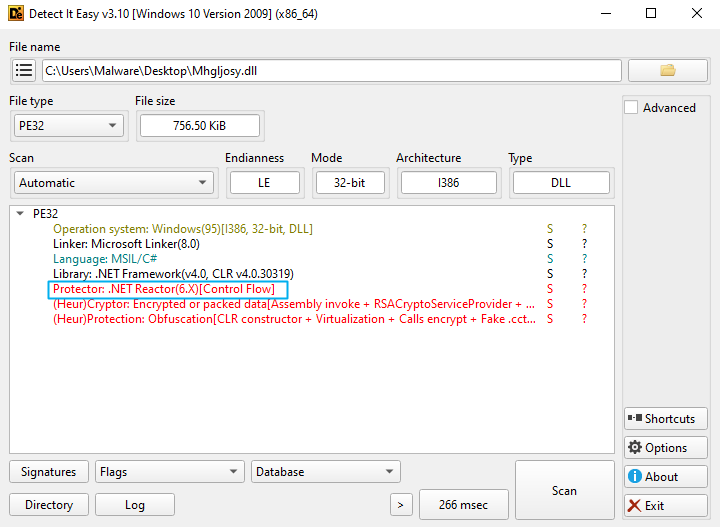Click the large Scan button
720x527 pixels.
tap(564, 490)
